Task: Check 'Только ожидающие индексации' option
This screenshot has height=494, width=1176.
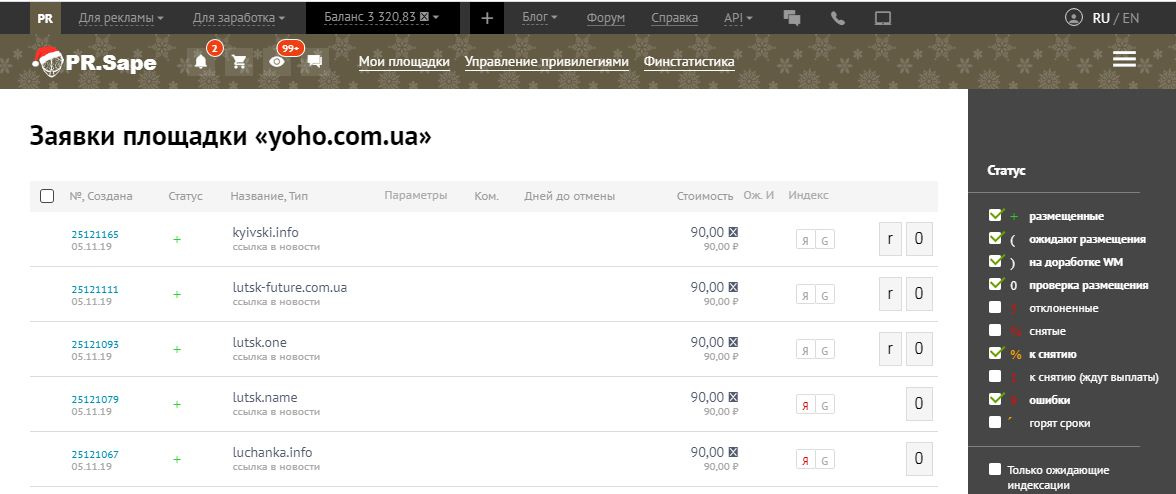Action: click(x=994, y=469)
